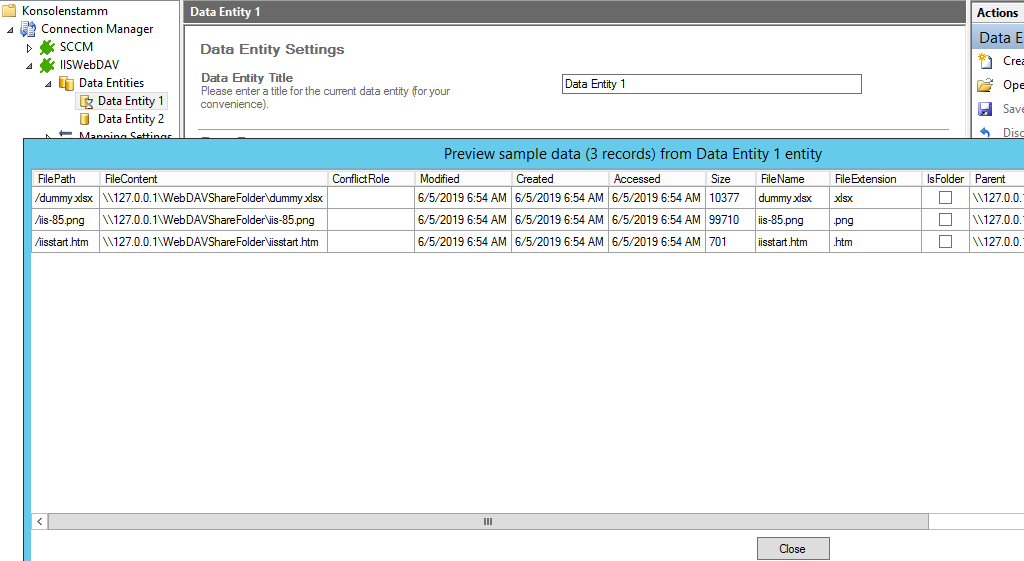Click the Konsolenstamm folder icon
The image size is (1024, 561).
(x=9, y=11)
